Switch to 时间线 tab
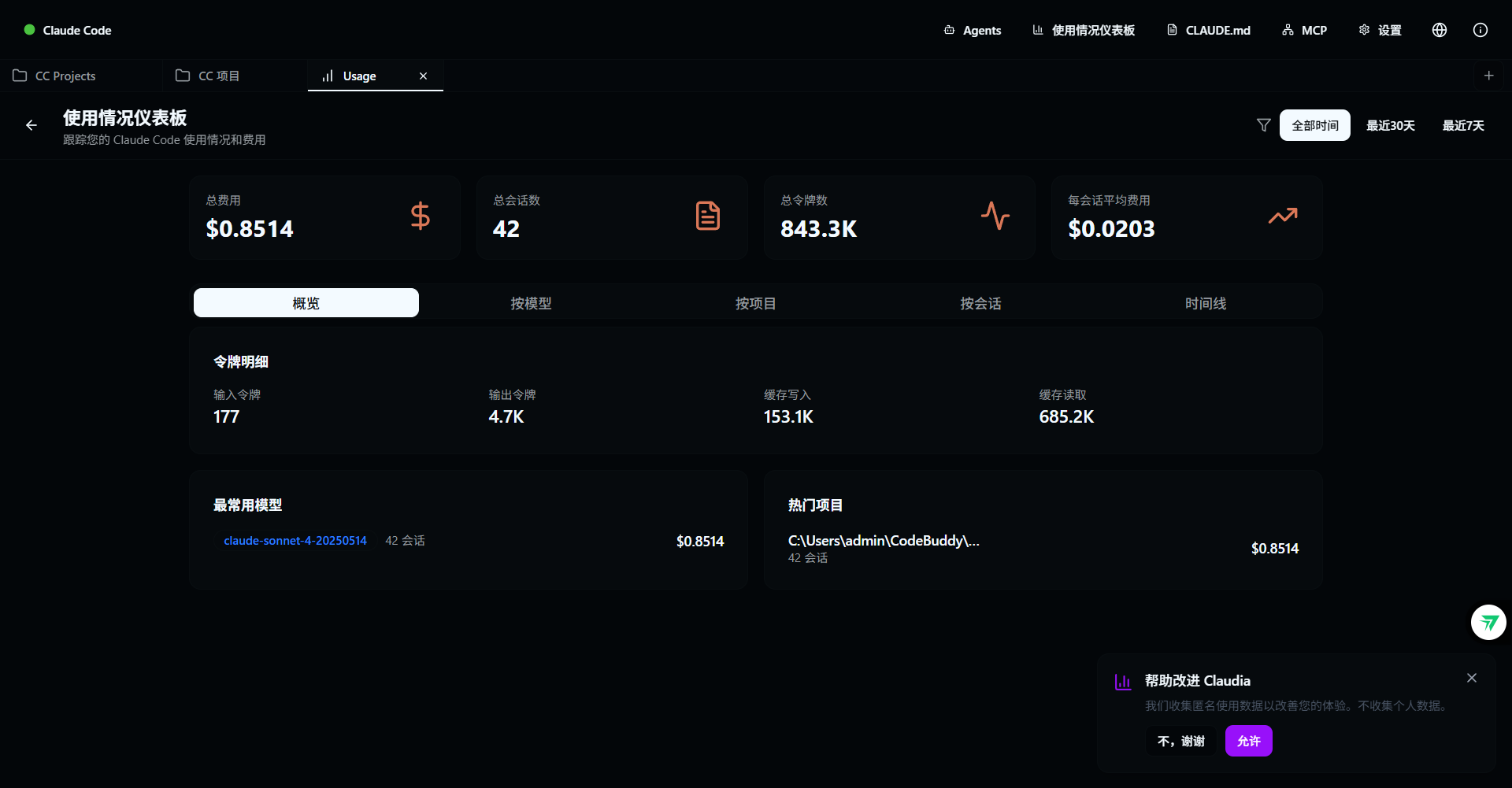Image resolution: width=1512 pixels, height=788 pixels. pos(1206,303)
